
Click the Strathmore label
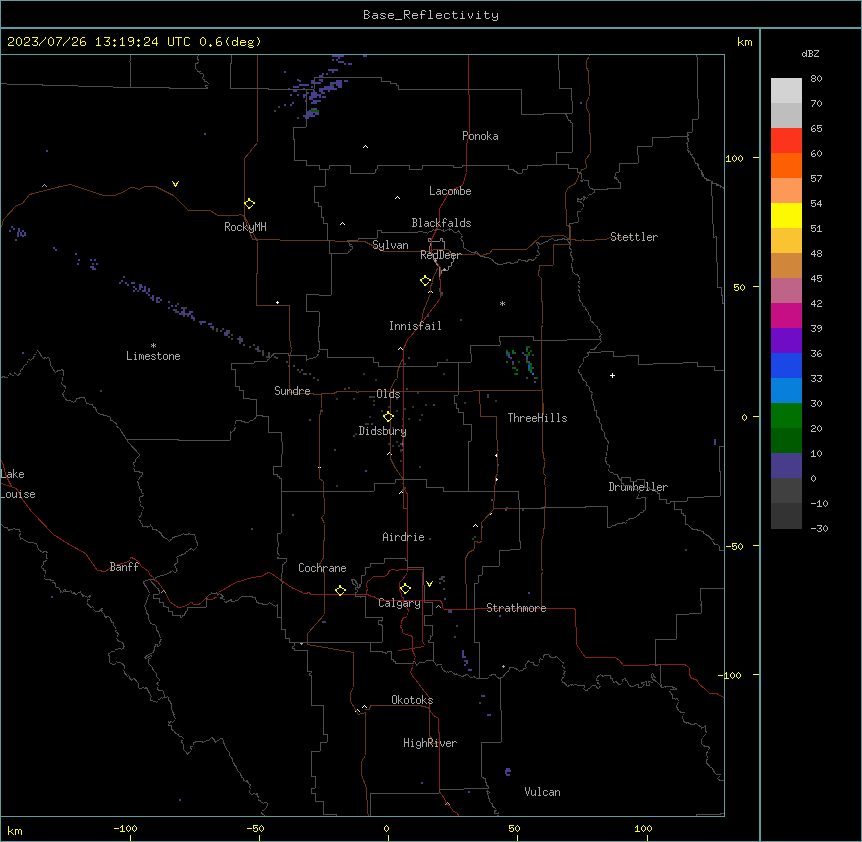coord(516,608)
